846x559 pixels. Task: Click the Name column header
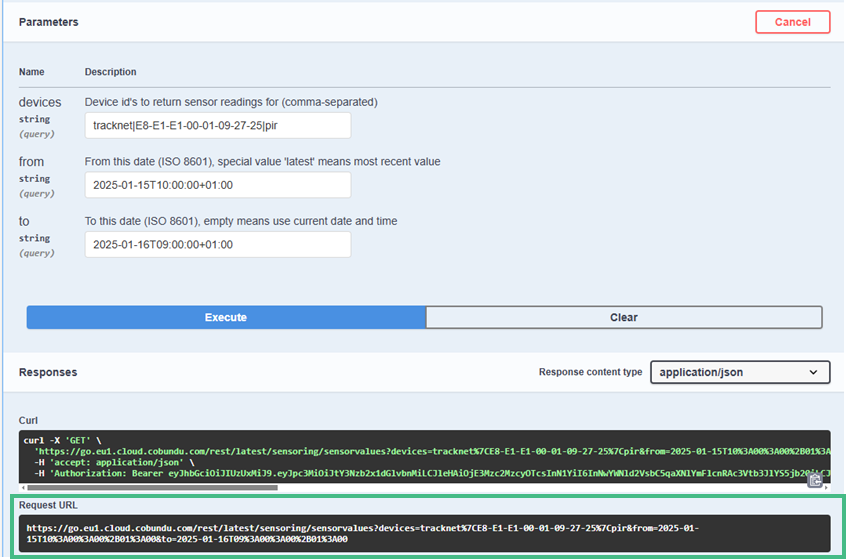tap(32, 72)
